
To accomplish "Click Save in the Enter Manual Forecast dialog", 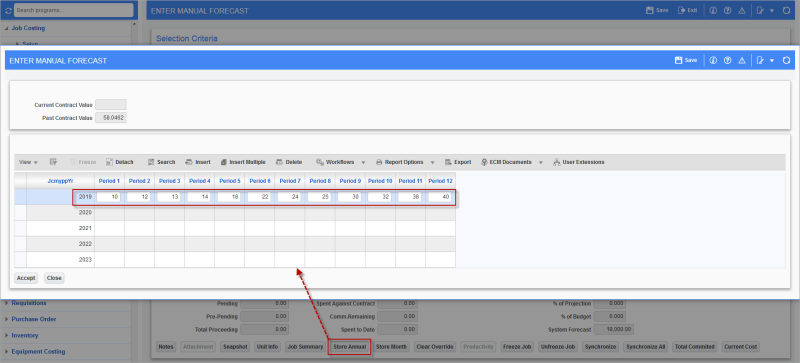I will pyautogui.click(x=686, y=60).
